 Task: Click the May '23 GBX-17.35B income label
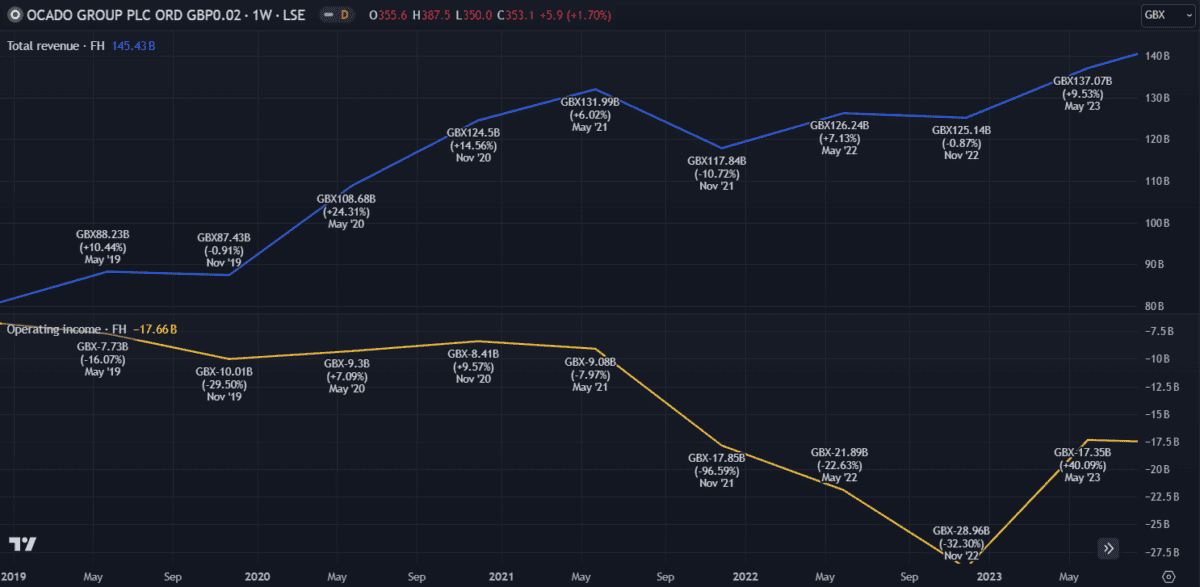pyautogui.click(x=1082, y=465)
